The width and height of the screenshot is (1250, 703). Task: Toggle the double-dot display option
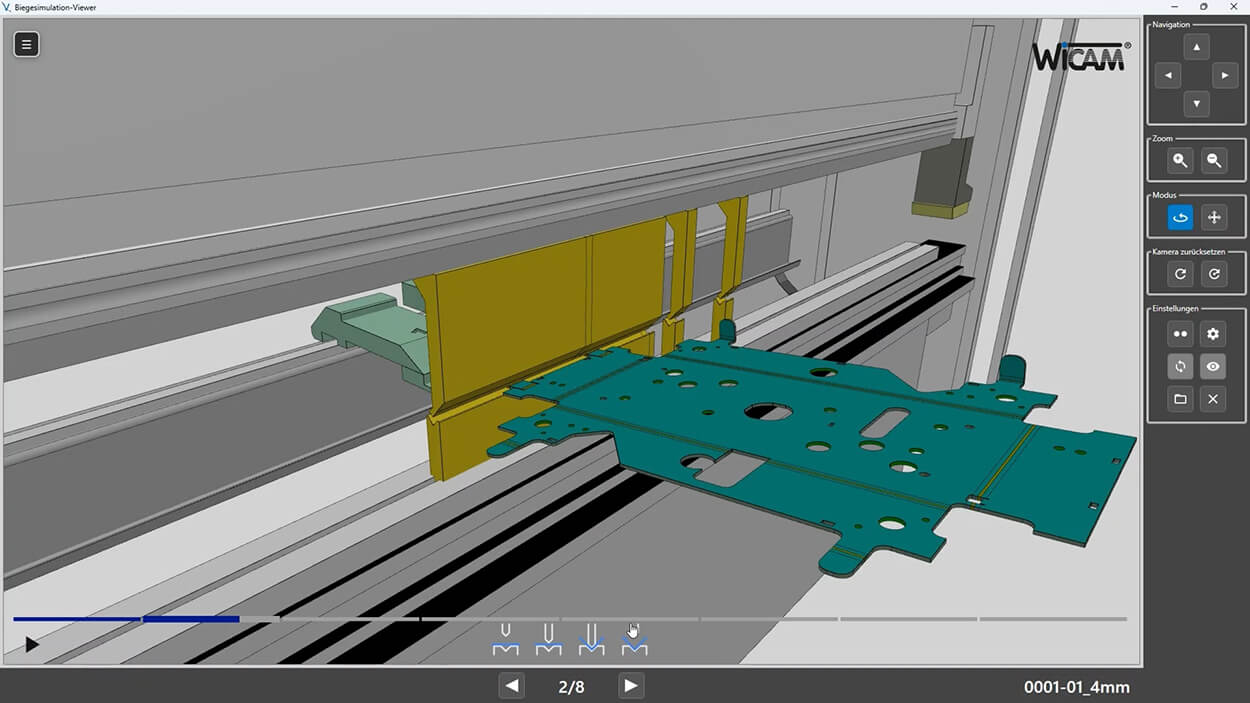coord(1179,333)
